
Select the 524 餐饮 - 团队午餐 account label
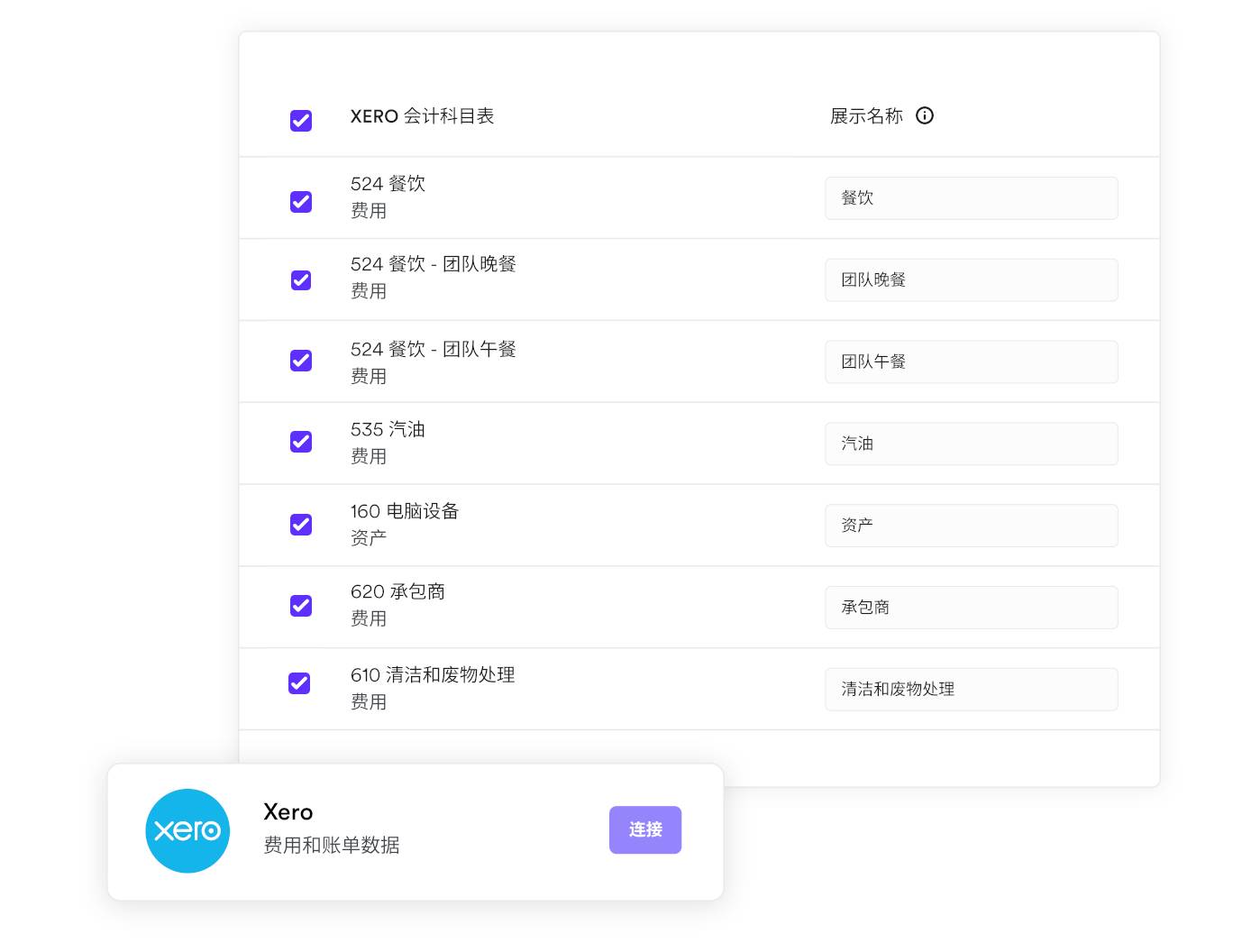(434, 349)
